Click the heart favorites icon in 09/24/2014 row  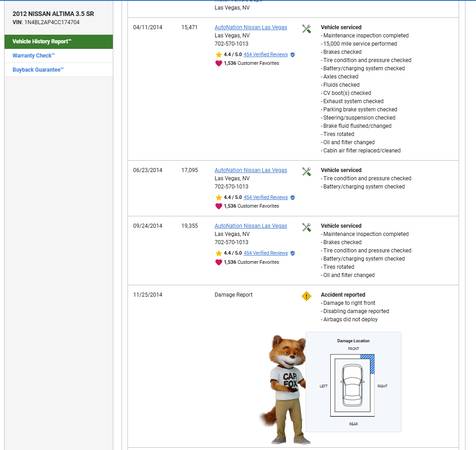click(219, 262)
